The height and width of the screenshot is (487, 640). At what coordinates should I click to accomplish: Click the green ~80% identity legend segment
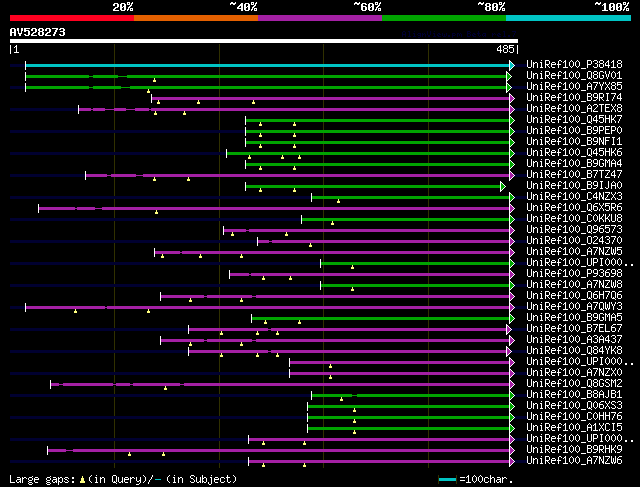click(444, 18)
